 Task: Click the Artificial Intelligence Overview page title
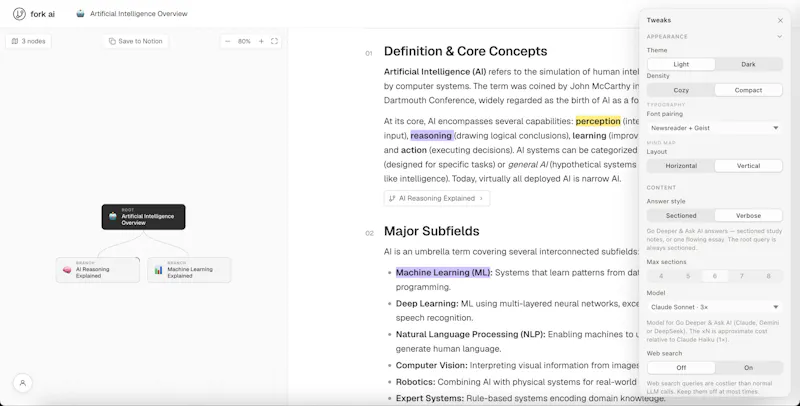pyautogui.click(x=139, y=14)
